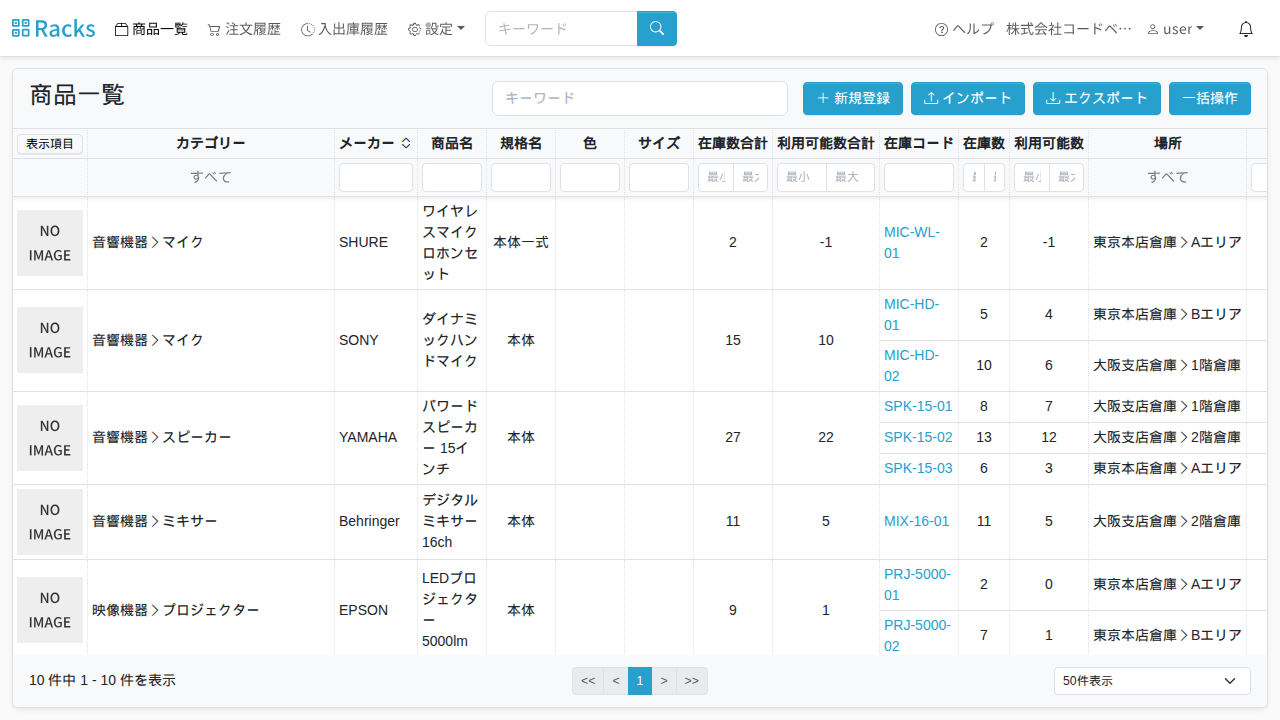Open stock code SPK-15-01
1280x720 pixels.
point(918,407)
